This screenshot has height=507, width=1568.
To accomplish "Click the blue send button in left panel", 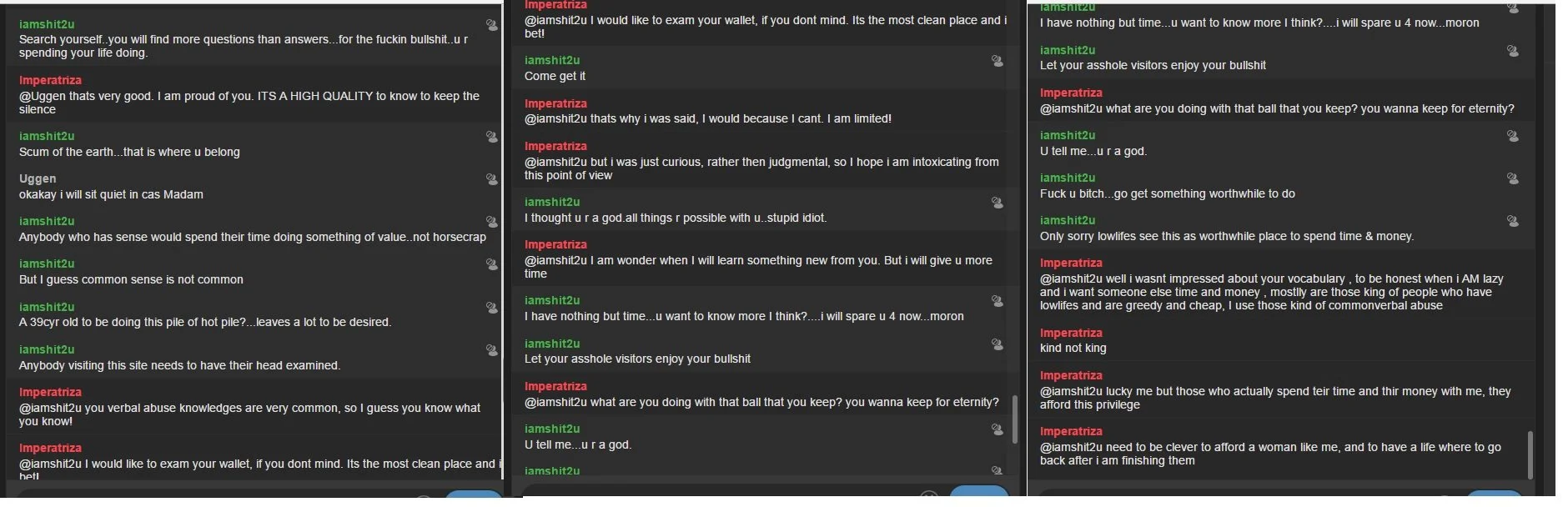I will [x=473, y=496].
